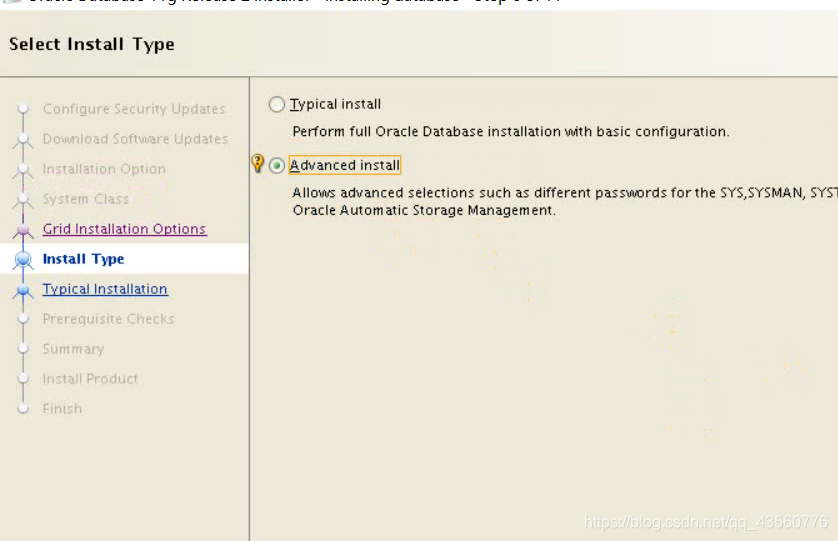Click the Typical install label text
The width and height of the screenshot is (838, 541).
(336, 104)
